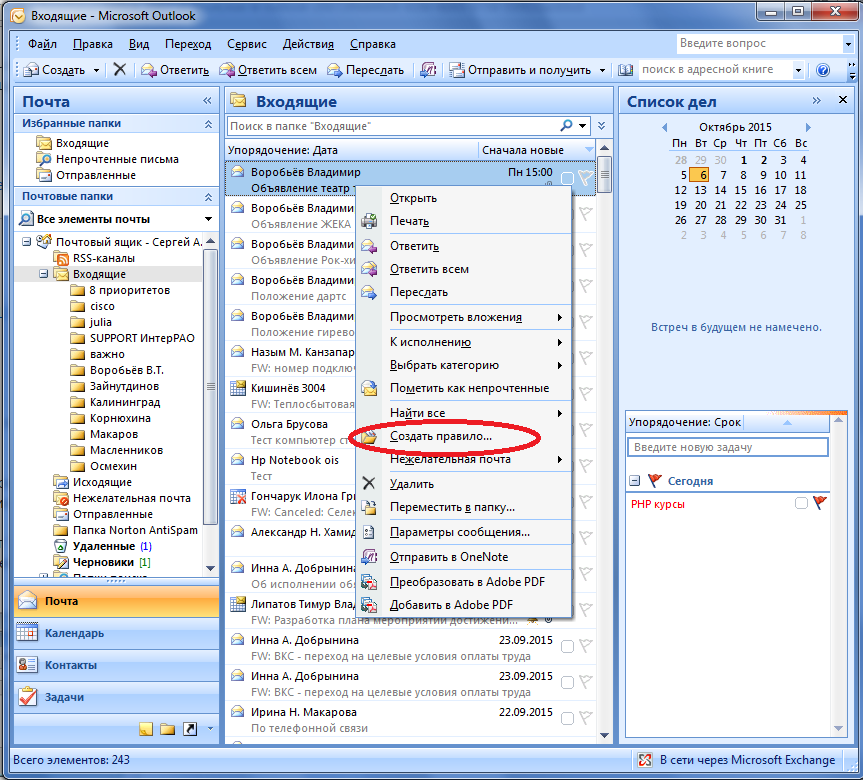Click the Send and Receive toolbar icon

(x=456, y=70)
